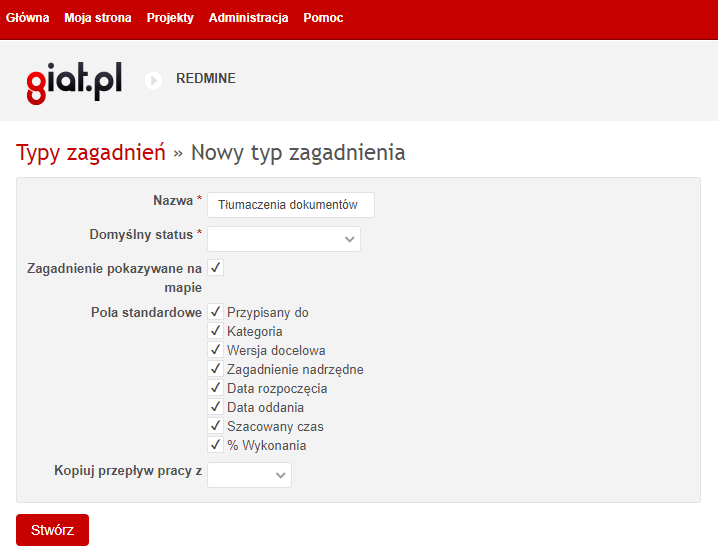Toggle the % Wykonania checkbox
The width and height of the screenshot is (718, 555).
click(216, 445)
